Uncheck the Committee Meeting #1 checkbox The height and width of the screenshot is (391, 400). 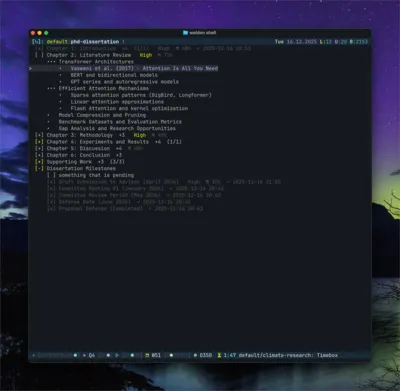(51, 188)
